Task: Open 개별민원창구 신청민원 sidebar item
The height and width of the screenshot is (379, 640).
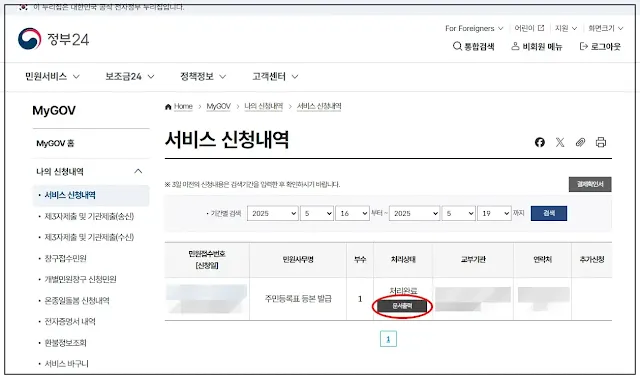Action: coord(80,279)
